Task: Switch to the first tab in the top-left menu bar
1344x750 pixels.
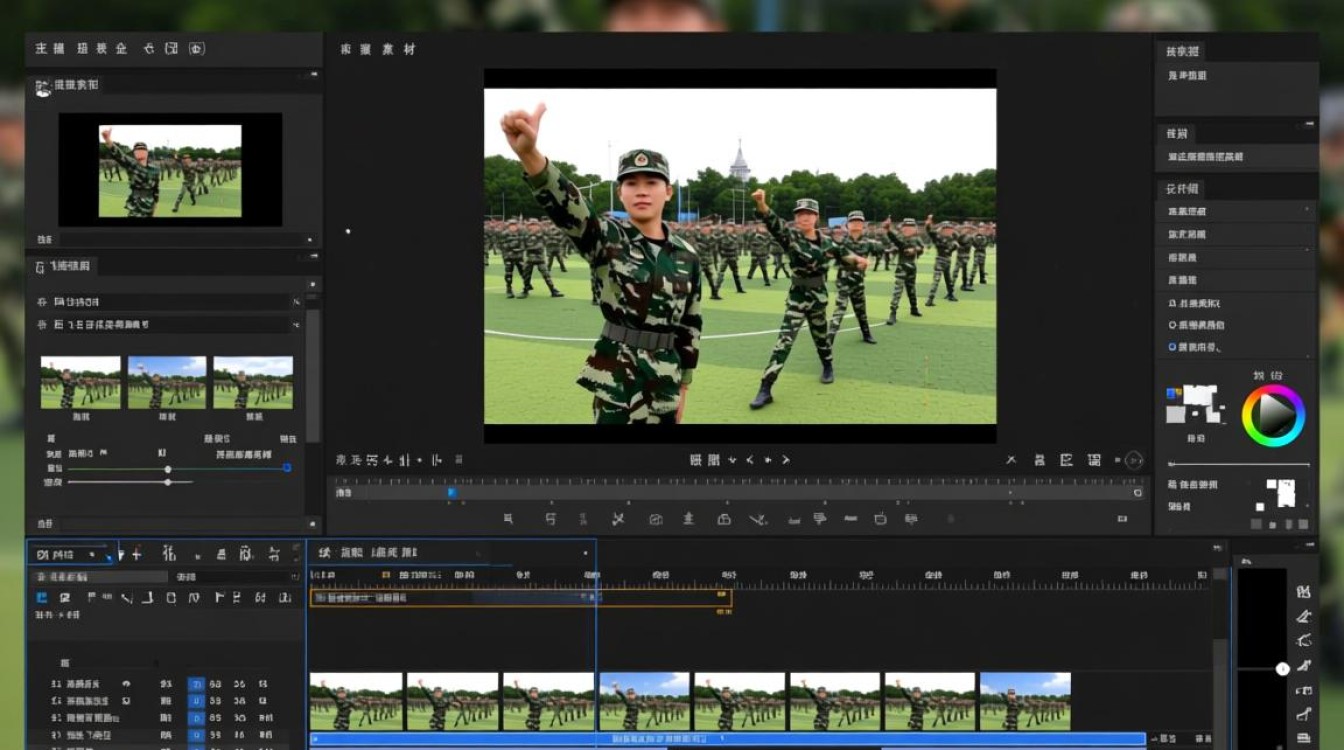Action: click(50, 48)
